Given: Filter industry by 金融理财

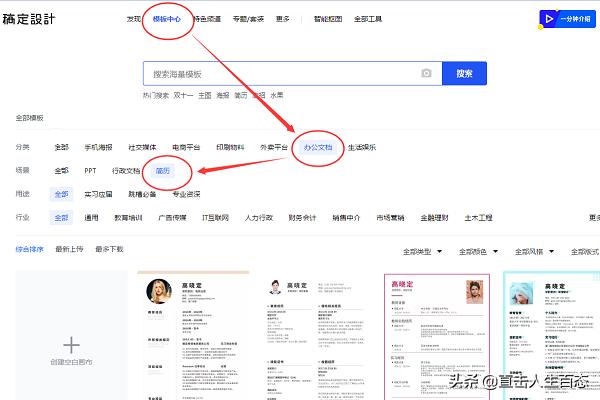Looking at the screenshot, I should point(434,218).
